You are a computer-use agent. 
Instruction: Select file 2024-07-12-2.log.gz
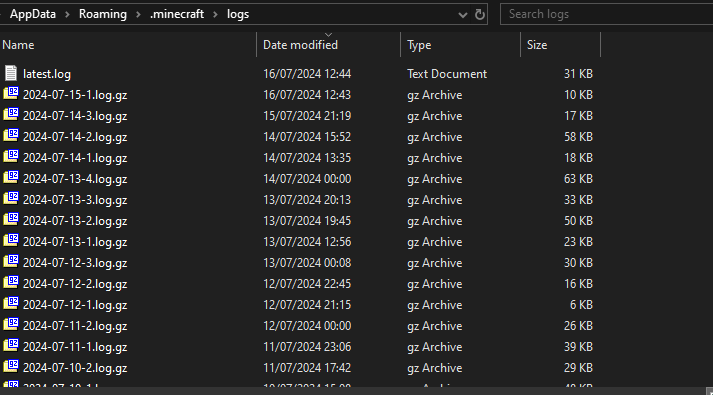click(75, 284)
